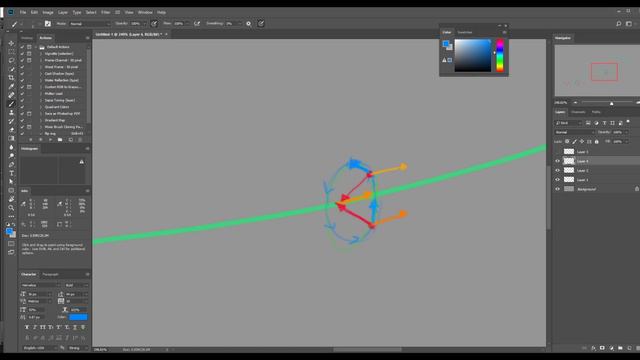The width and height of the screenshot is (640, 360).
Task: Expand Sepia Toning action row
Action: pyautogui.click(x=41, y=100)
